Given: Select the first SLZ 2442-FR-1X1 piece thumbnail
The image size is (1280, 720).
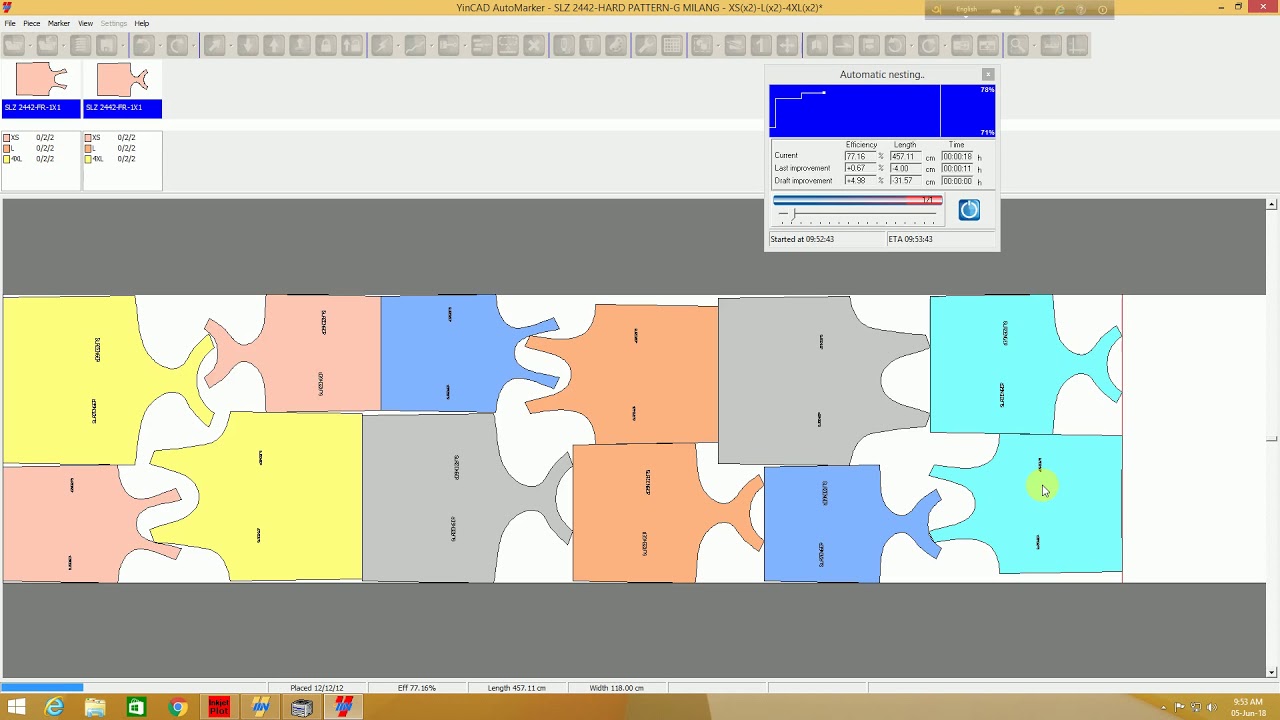Looking at the screenshot, I should point(41,89).
